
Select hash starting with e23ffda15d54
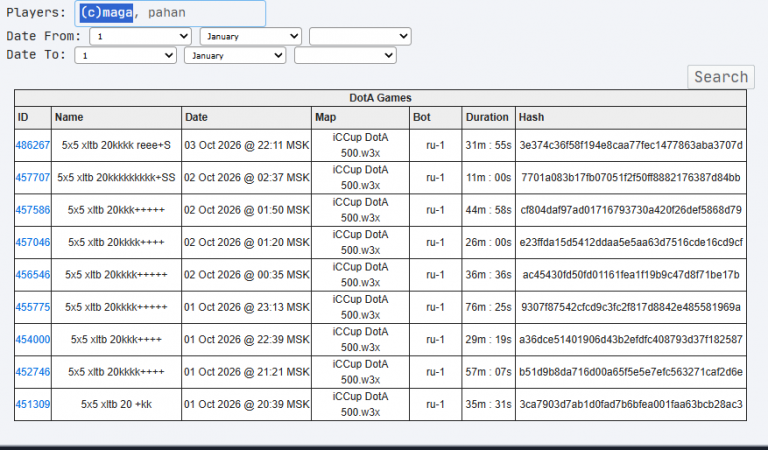(631, 242)
